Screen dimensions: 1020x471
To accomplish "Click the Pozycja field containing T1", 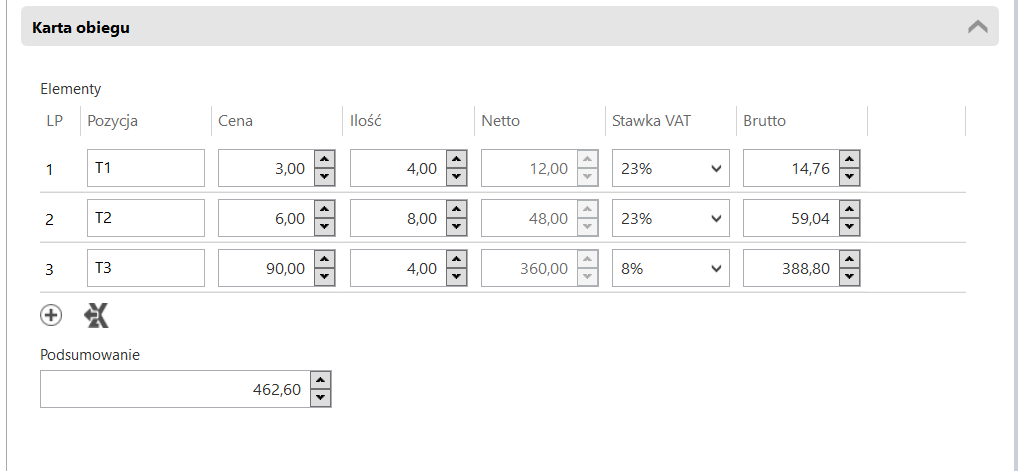I will tap(146, 169).
